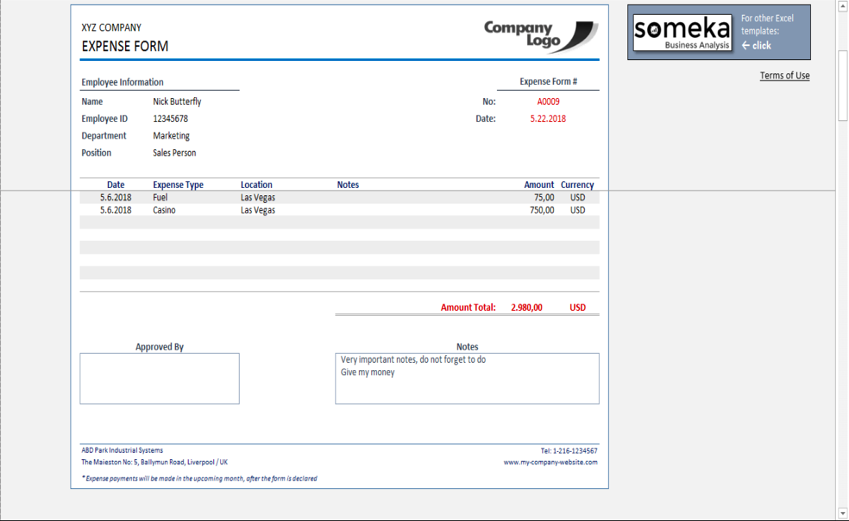849x521 pixels.
Task: Click the Company Logo image
Action: [x=540, y=35]
